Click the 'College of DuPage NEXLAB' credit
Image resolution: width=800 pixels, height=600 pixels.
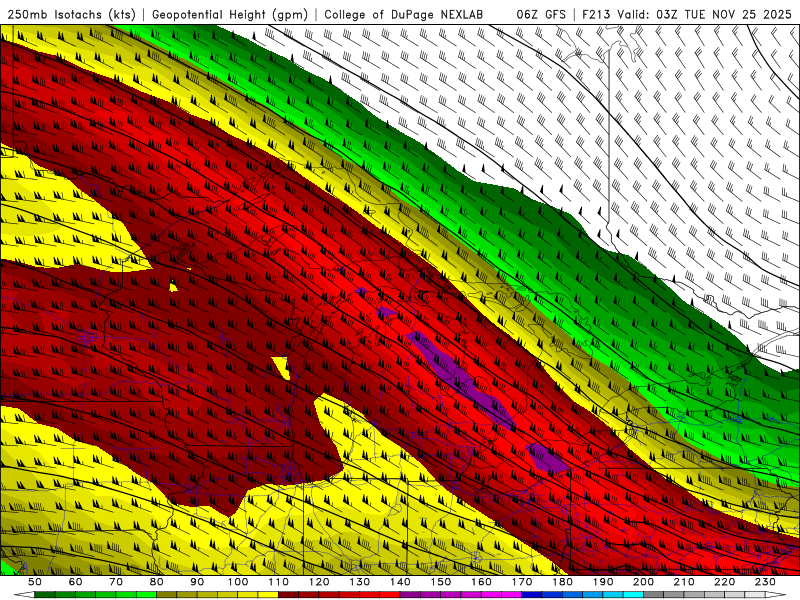[x=403, y=15]
